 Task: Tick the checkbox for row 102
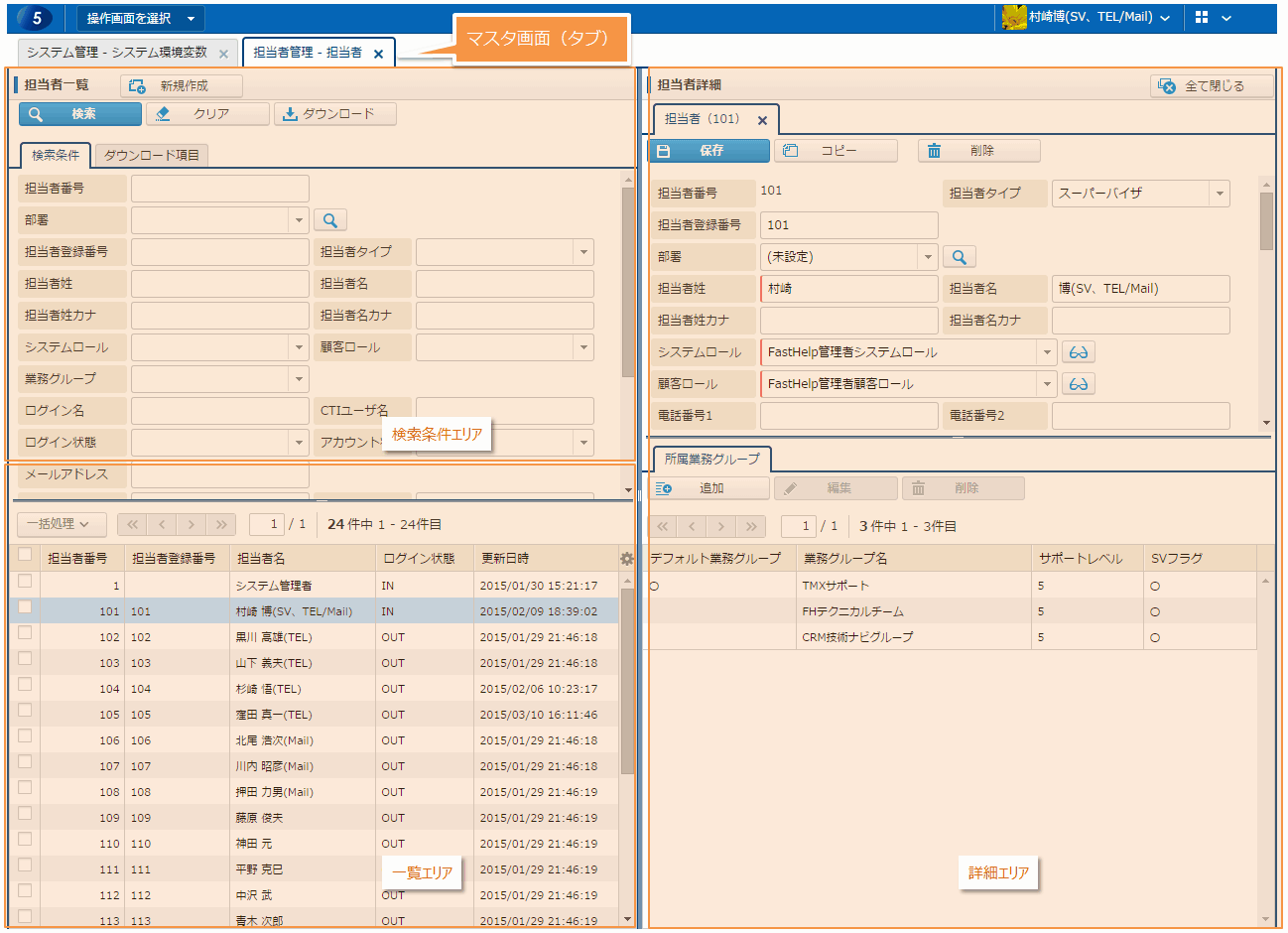tap(25, 633)
